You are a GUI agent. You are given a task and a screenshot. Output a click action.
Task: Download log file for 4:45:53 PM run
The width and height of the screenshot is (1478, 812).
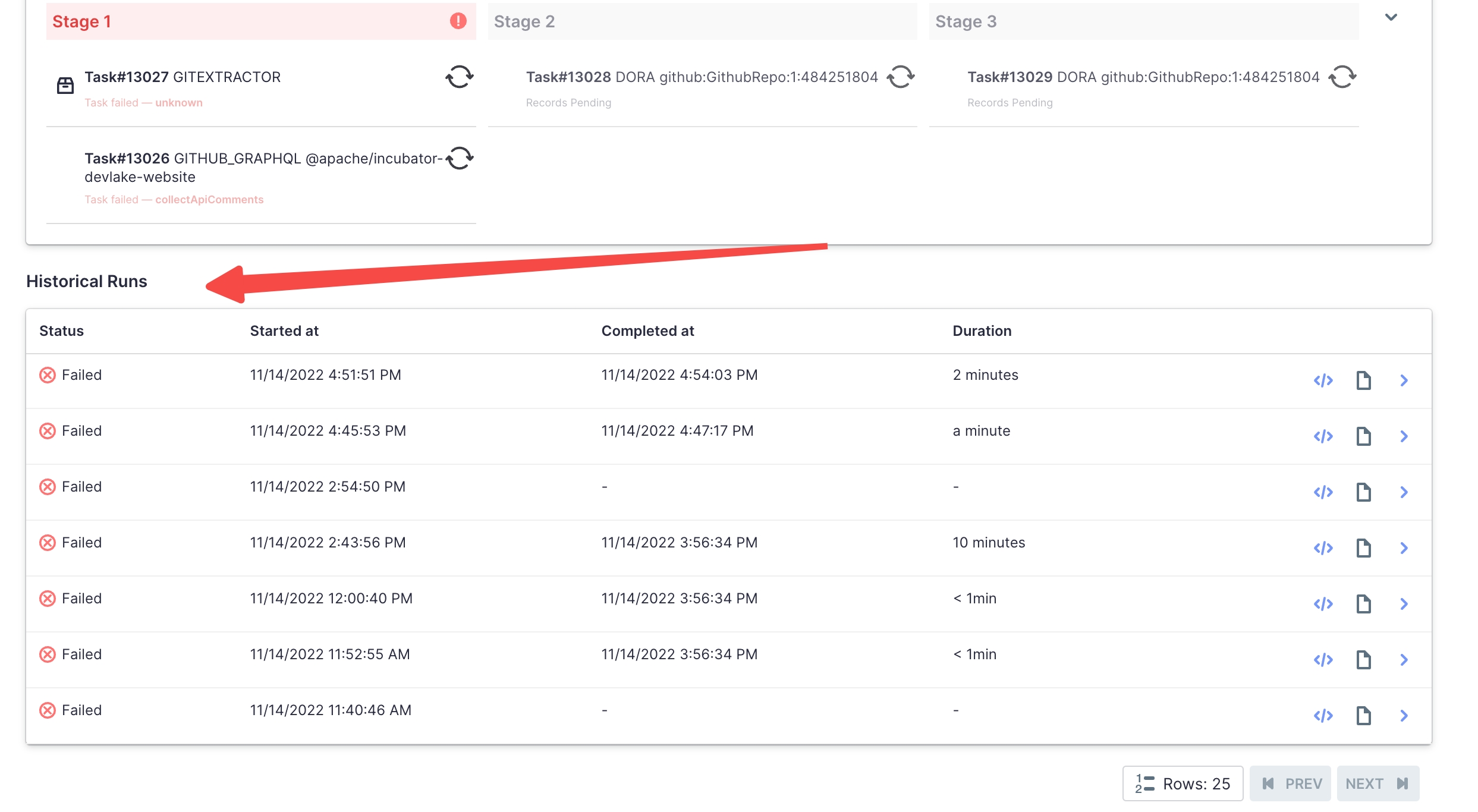pos(1363,436)
